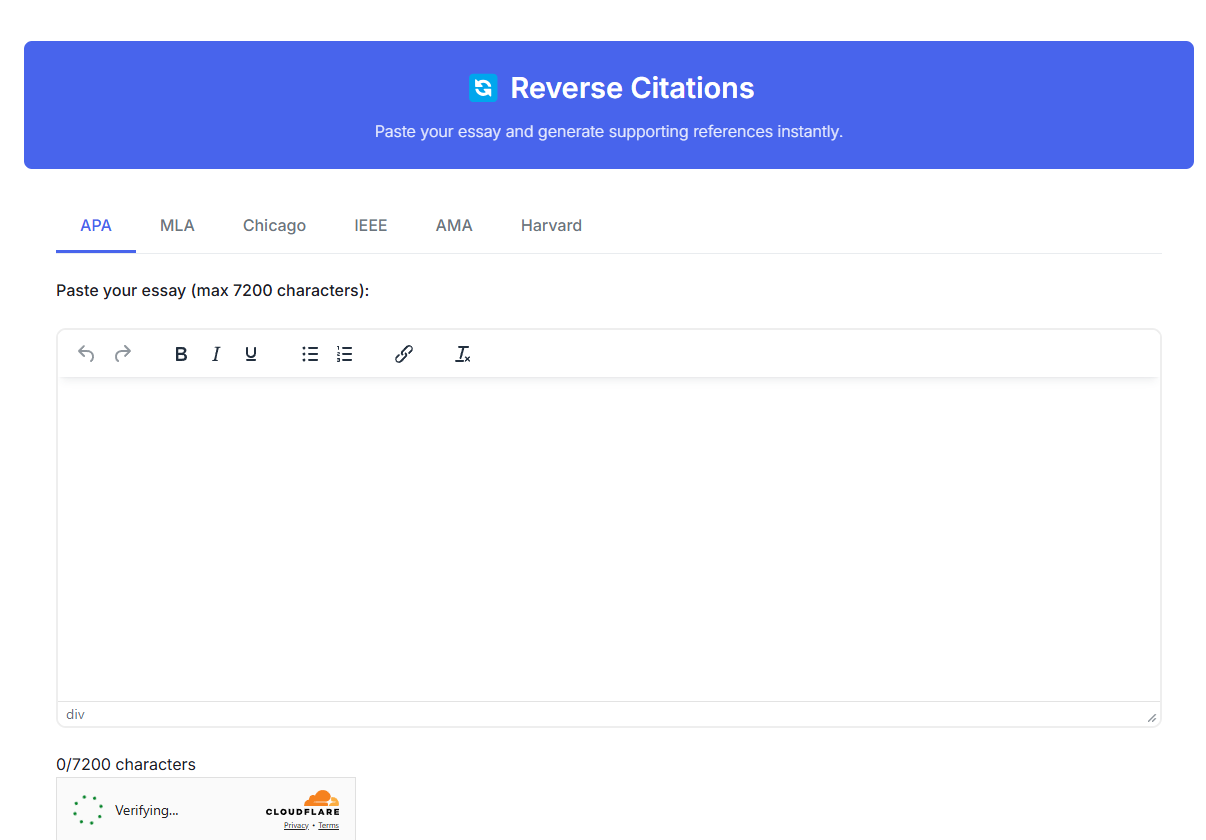Open the IEEE citation tab
The height and width of the screenshot is (840, 1206).
tap(371, 226)
